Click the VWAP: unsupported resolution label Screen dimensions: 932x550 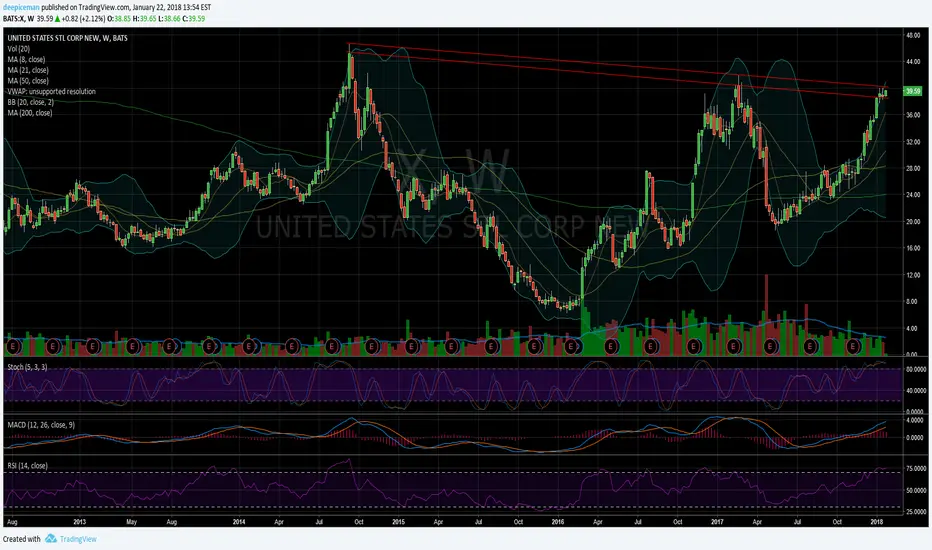coord(51,92)
